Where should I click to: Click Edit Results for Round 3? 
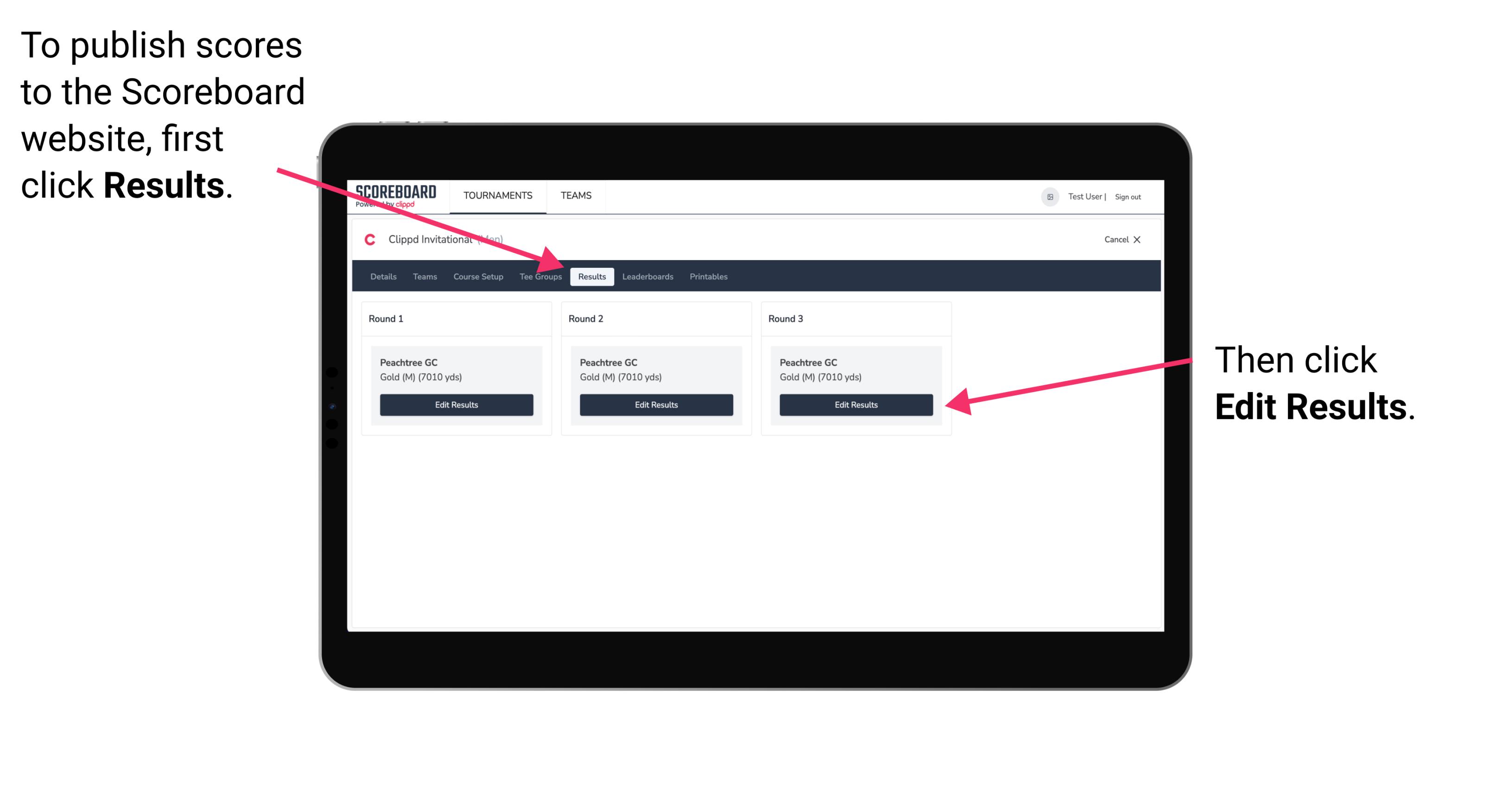(854, 404)
